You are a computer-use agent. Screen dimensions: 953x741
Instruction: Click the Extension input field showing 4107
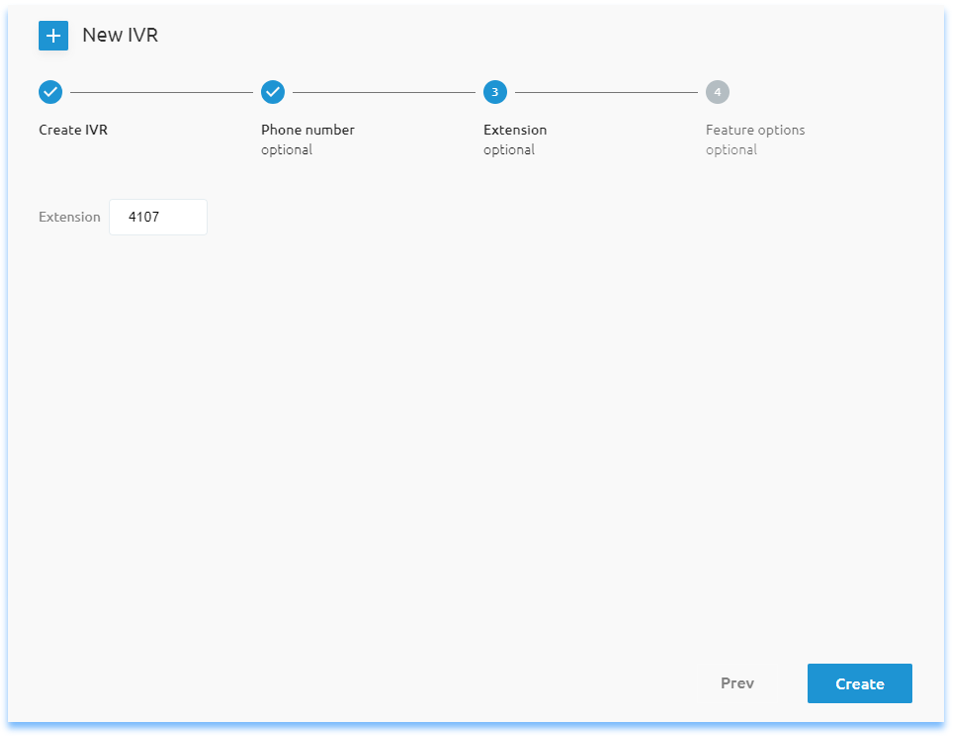(x=158, y=217)
